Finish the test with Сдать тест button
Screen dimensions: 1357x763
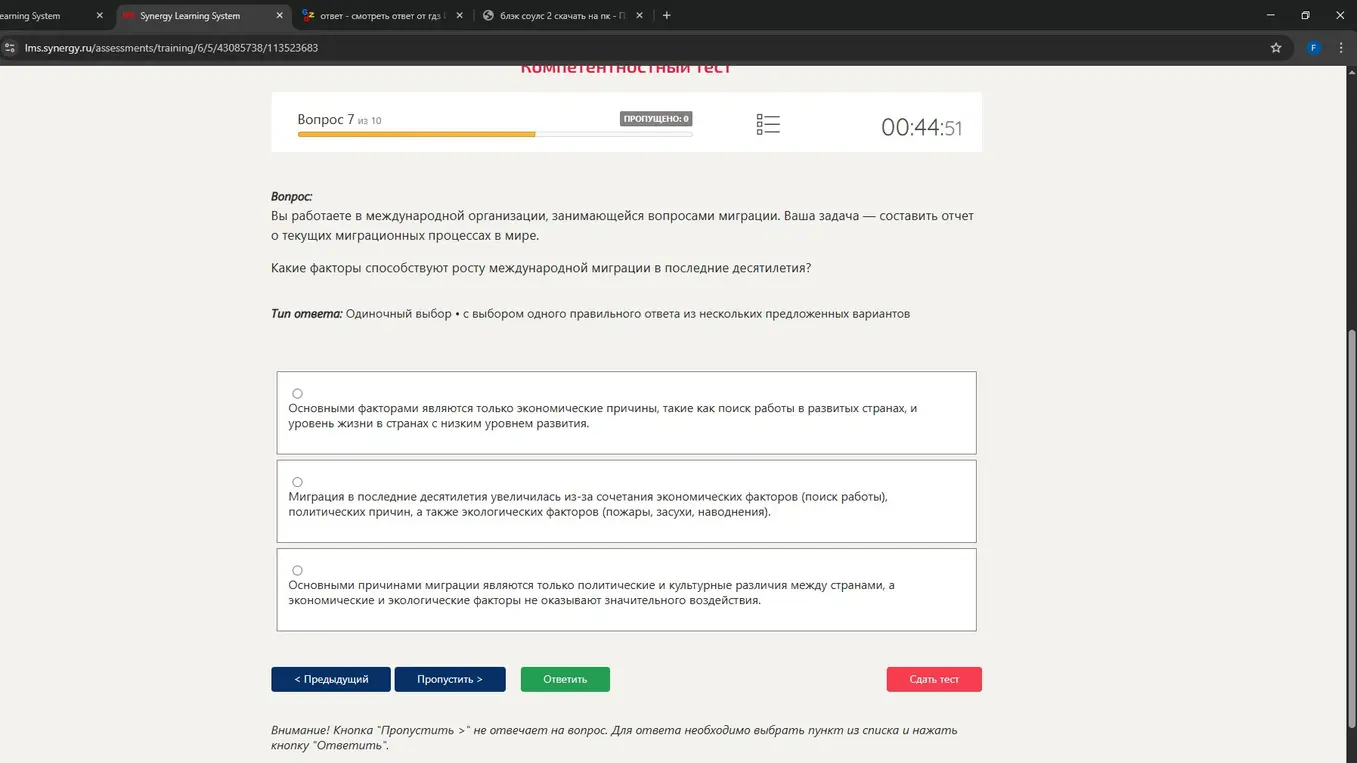[x=934, y=679]
